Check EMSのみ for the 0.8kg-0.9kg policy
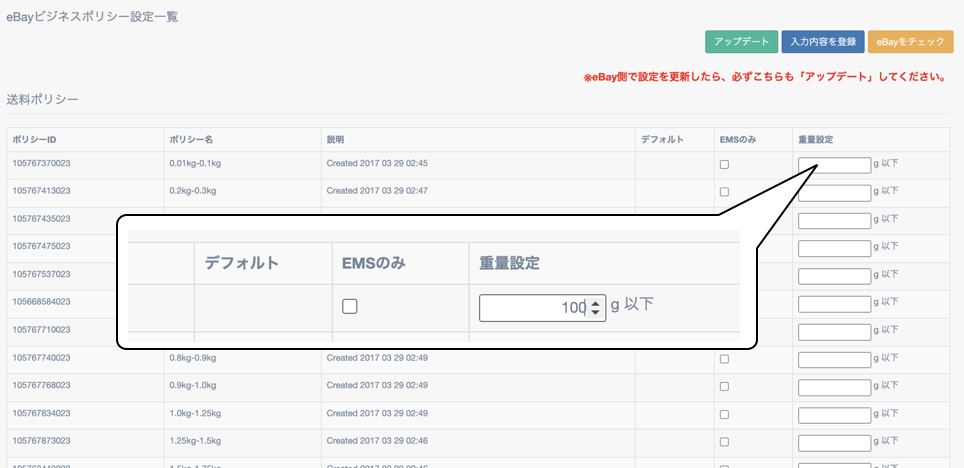964x468 pixels. point(725,359)
